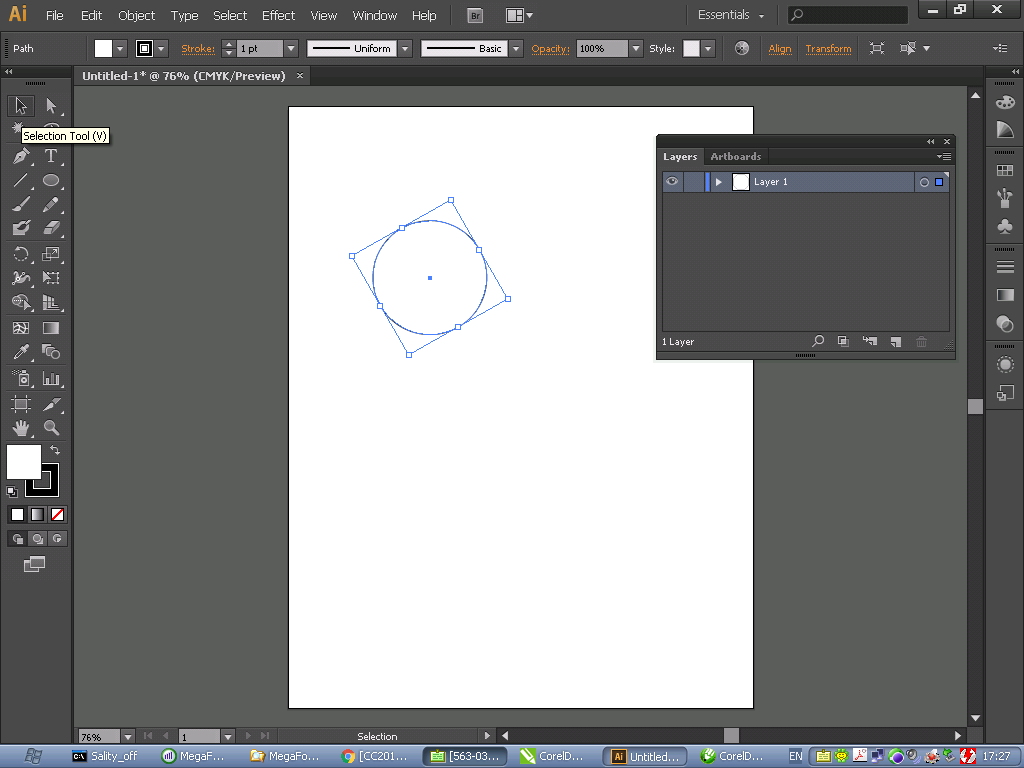Switch to the Artboards tab
This screenshot has height=768, width=1024.
click(x=735, y=157)
